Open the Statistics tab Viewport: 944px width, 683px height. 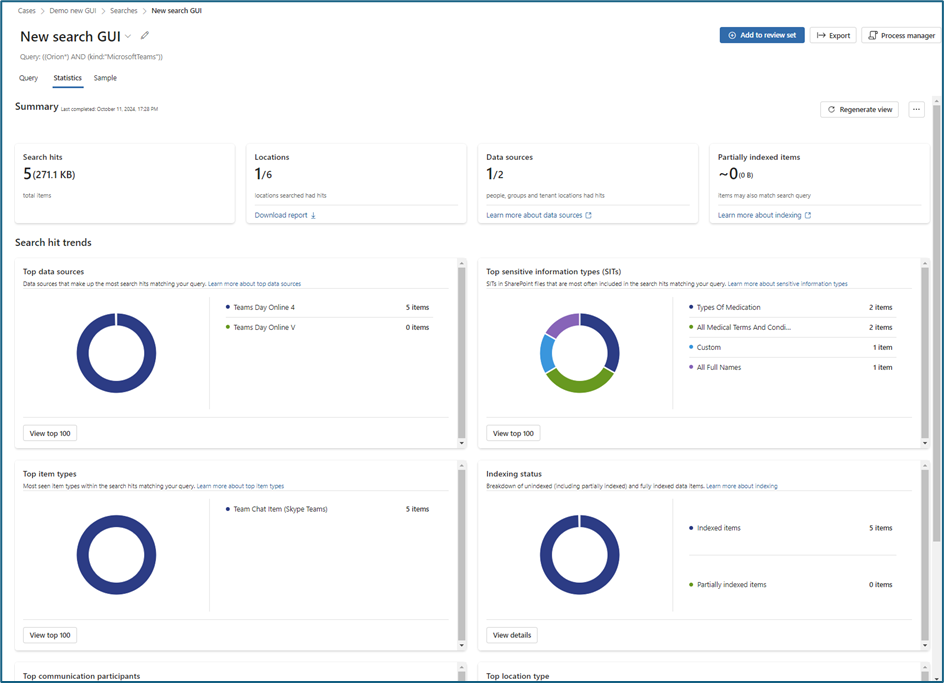click(x=67, y=78)
